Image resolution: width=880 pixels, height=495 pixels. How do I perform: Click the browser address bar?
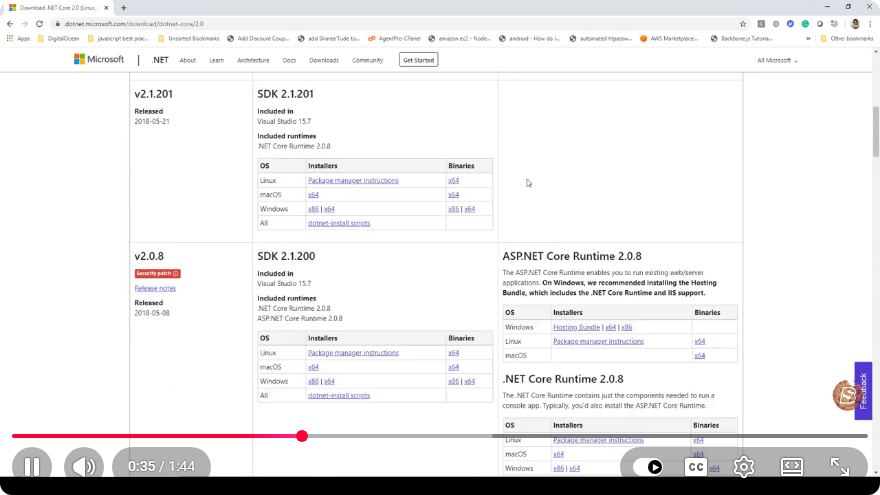(x=393, y=24)
